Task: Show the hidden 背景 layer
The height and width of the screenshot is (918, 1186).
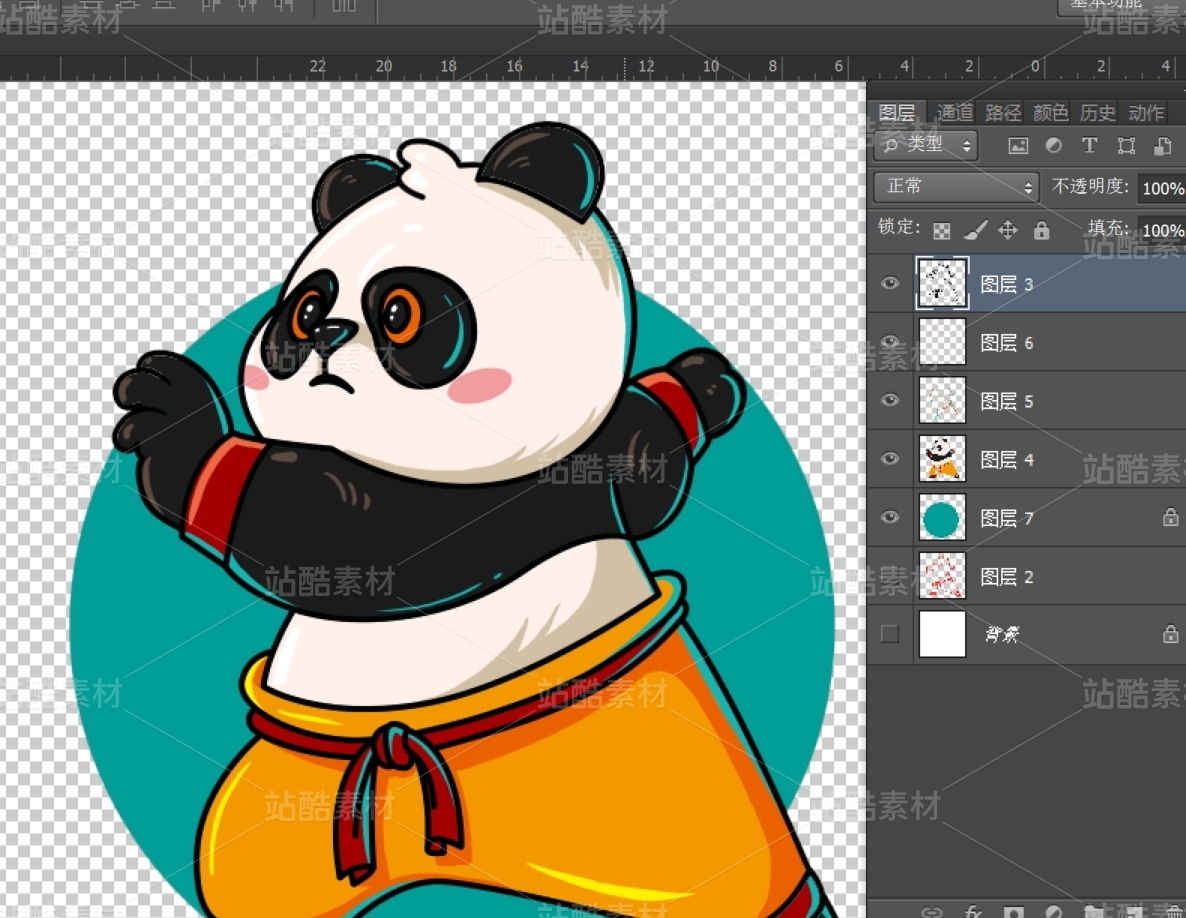Action: 890,634
